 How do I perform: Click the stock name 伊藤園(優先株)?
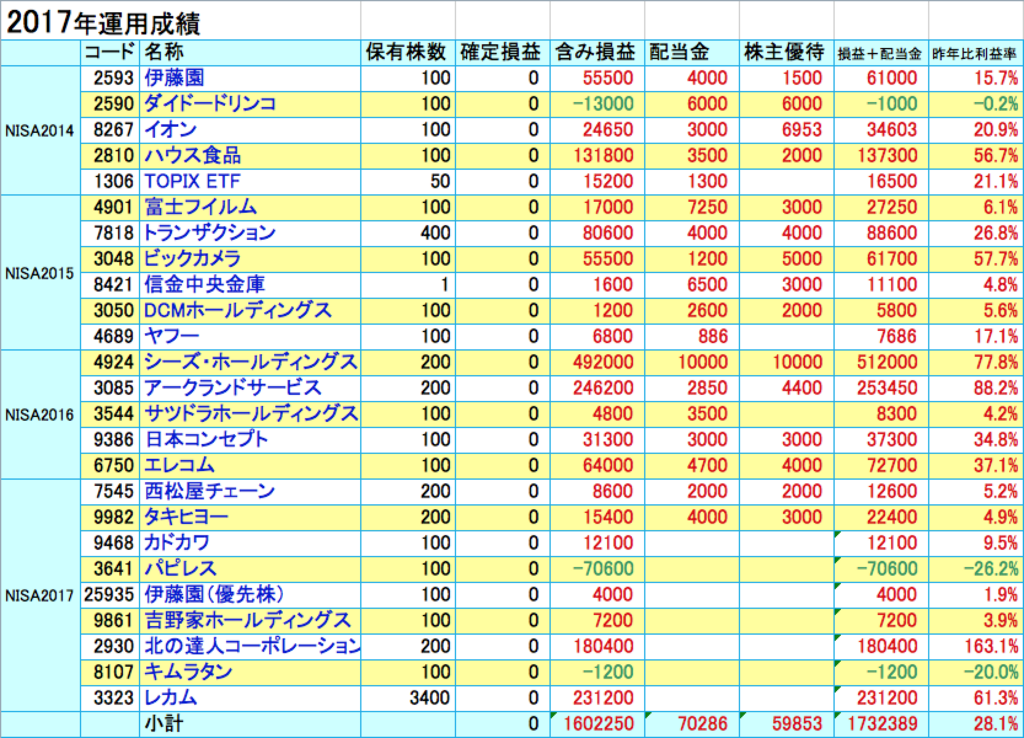pos(214,594)
